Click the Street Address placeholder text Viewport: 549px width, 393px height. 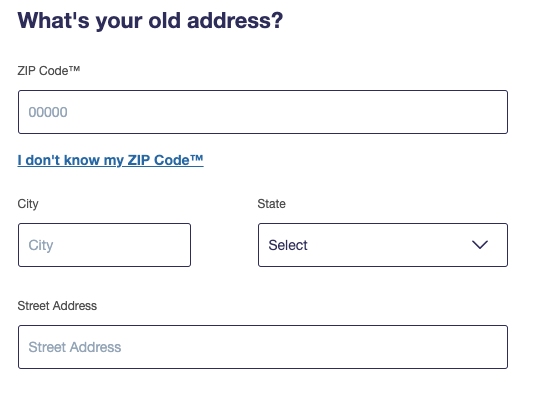(x=75, y=347)
